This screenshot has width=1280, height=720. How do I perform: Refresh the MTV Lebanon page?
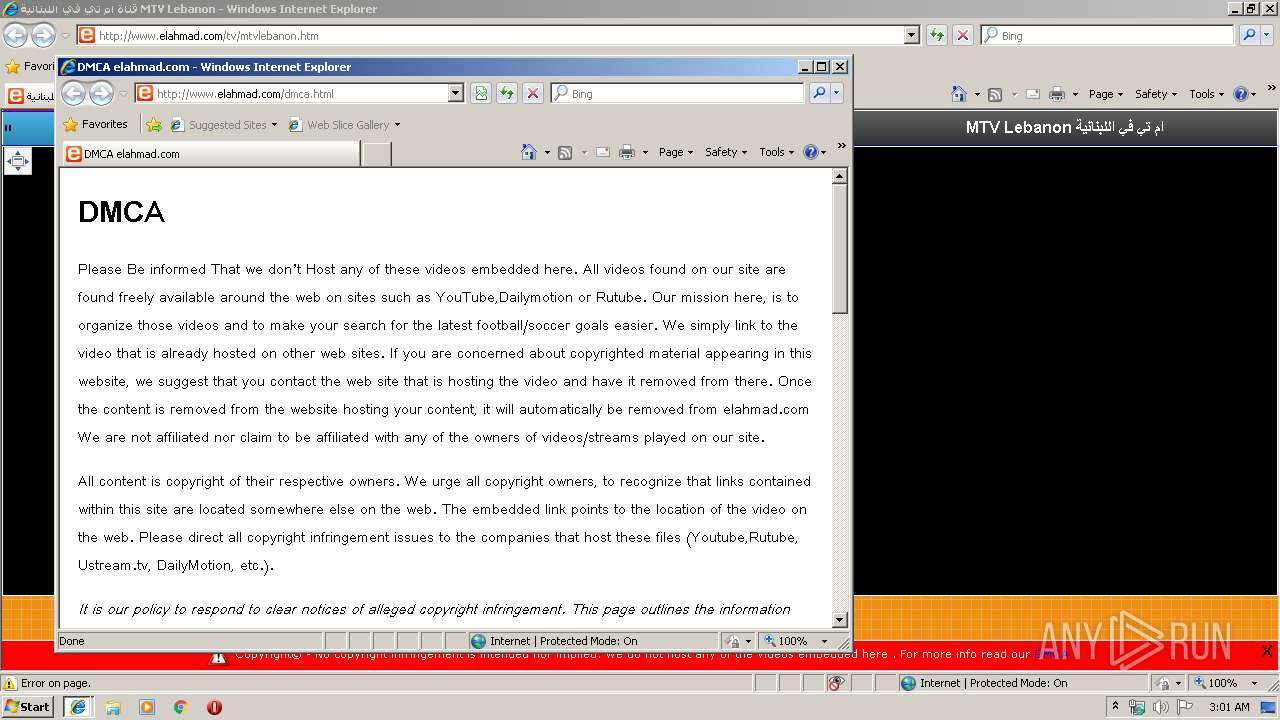point(936,35)
